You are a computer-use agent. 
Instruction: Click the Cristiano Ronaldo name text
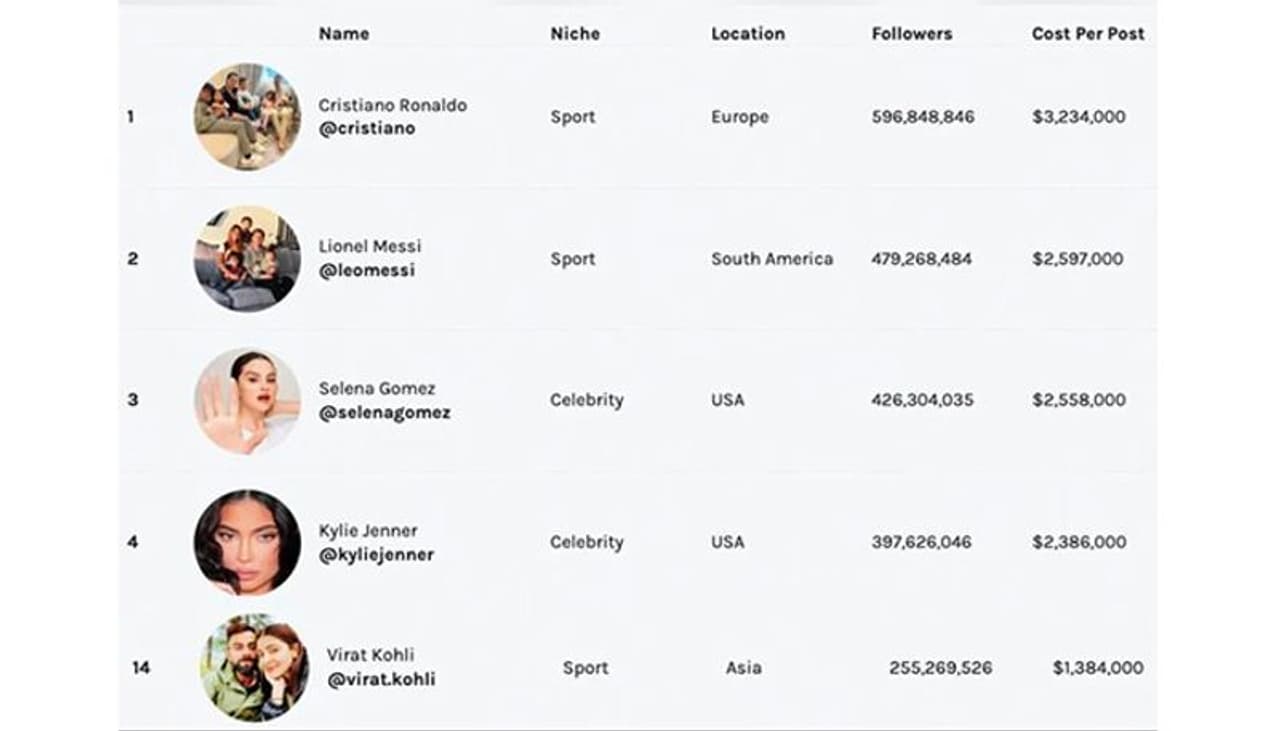point(392,105)
